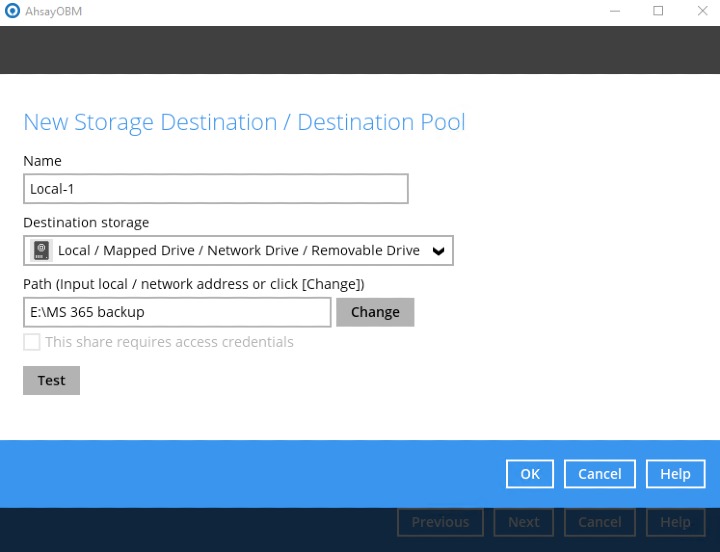The image size is (720, 552).
Task: Minimize the AhsayOBM window
Action: click(614, 11)
